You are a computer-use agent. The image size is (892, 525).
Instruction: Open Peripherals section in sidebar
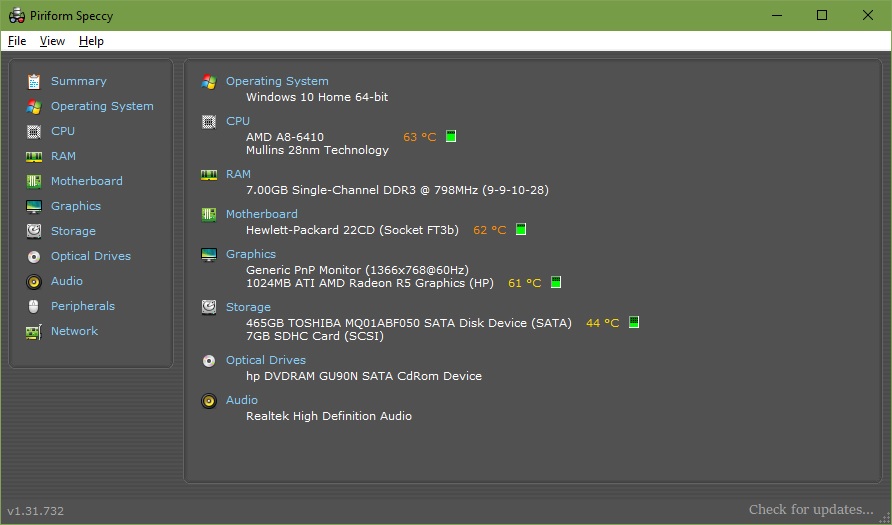pyautogui.click(x=83, y=307)
